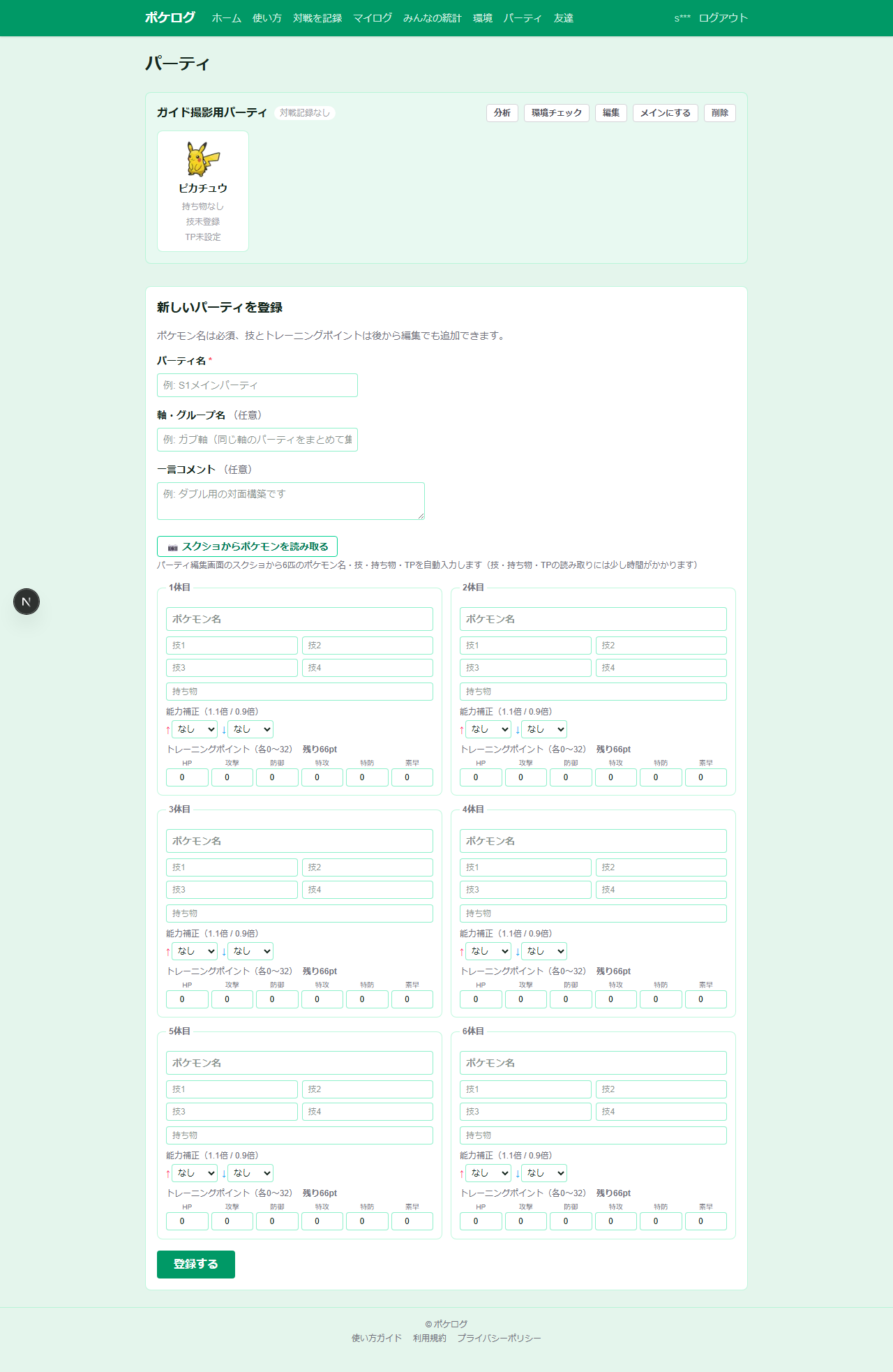Click the メインにする button
893x1372 pixels.
(666, 113)
